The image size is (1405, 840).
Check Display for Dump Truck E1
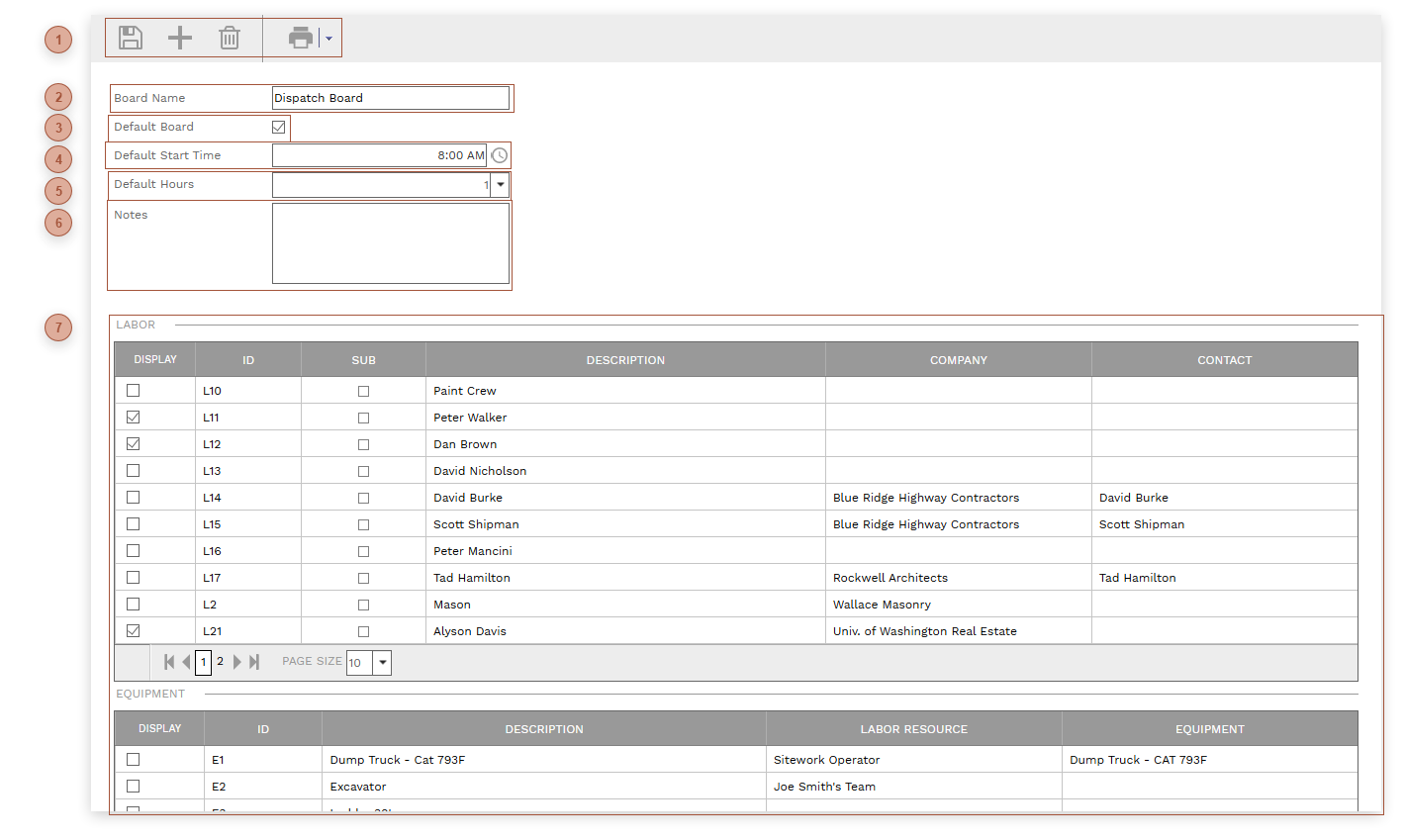pos(134,759)
